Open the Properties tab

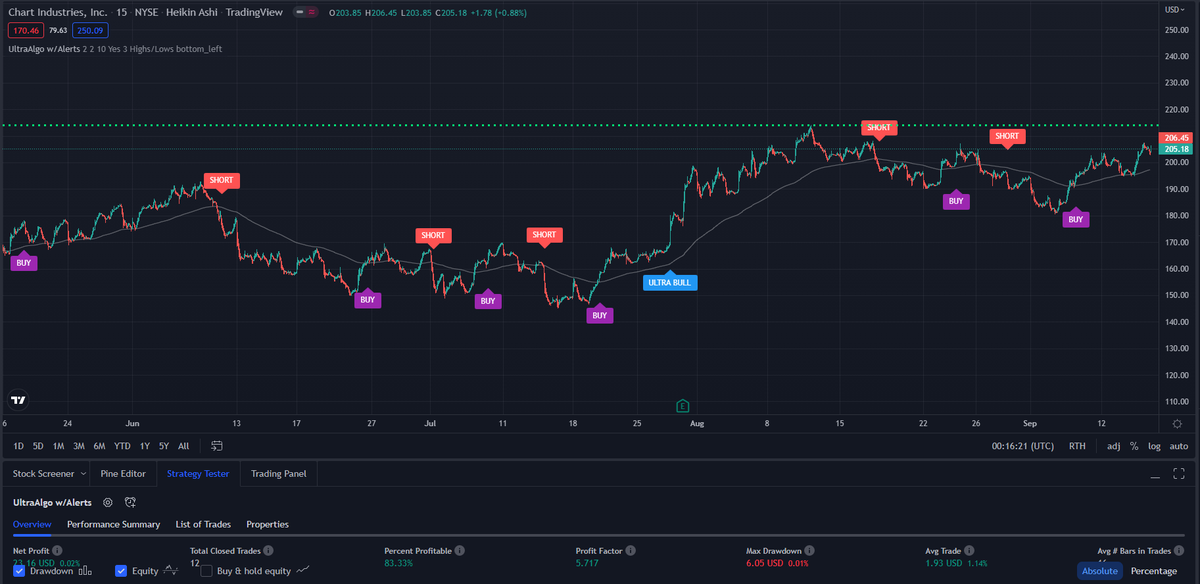tap(267, 524)
